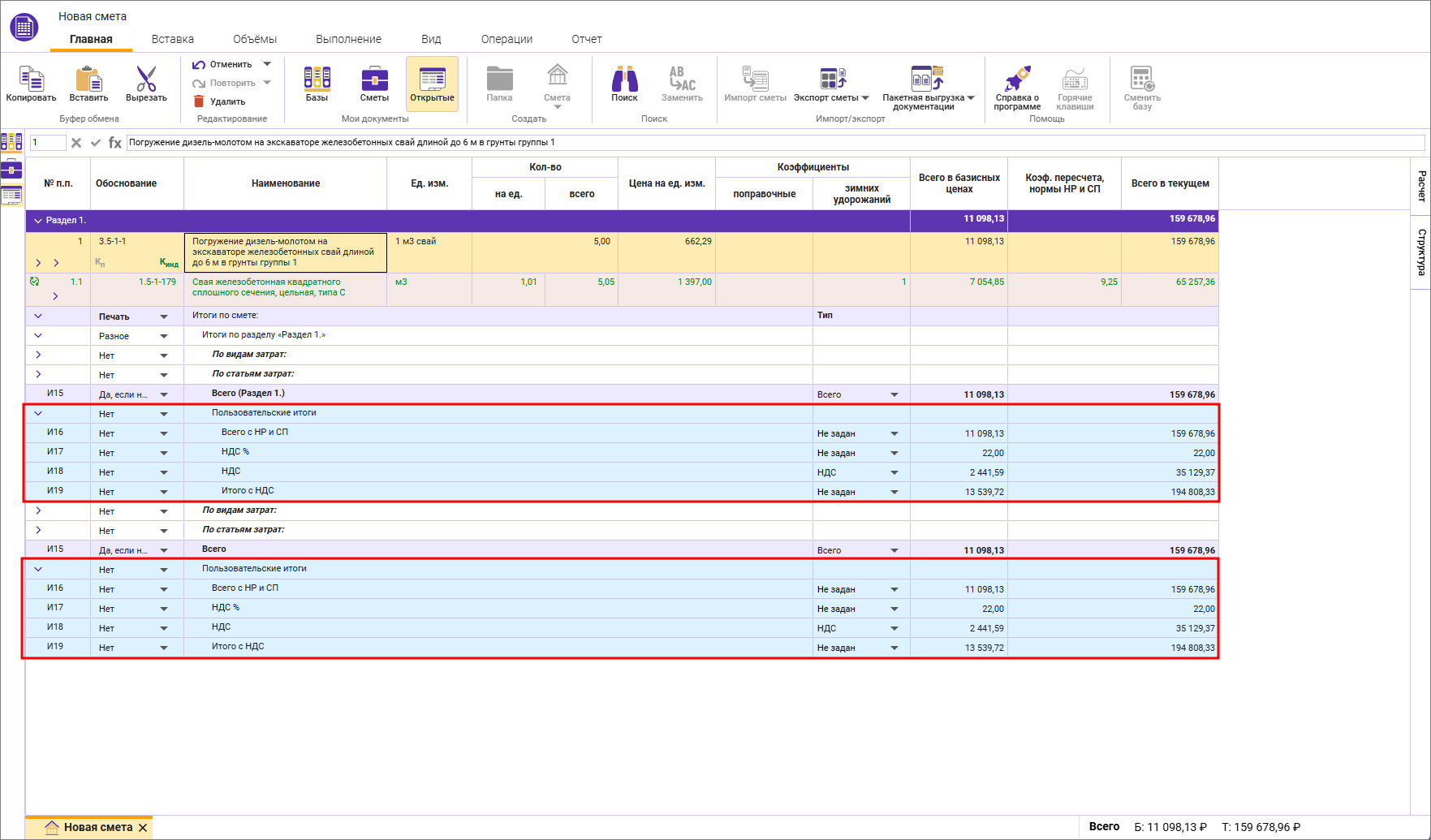Close the Новая смета document tab
The image size is (1431, 840).
point(143,828)
